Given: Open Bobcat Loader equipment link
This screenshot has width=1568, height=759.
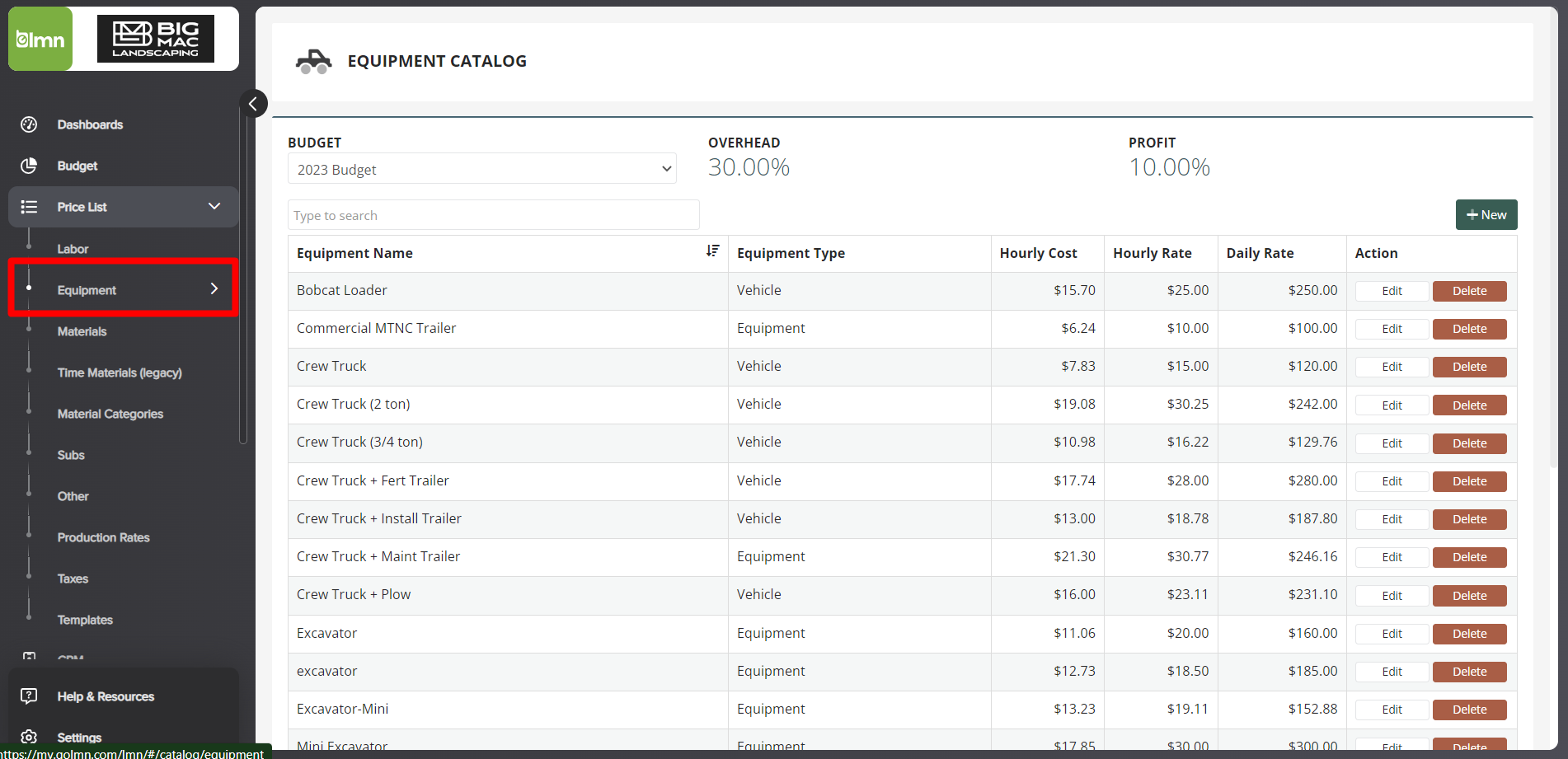Looking at the screenshot, I should 341,290.
